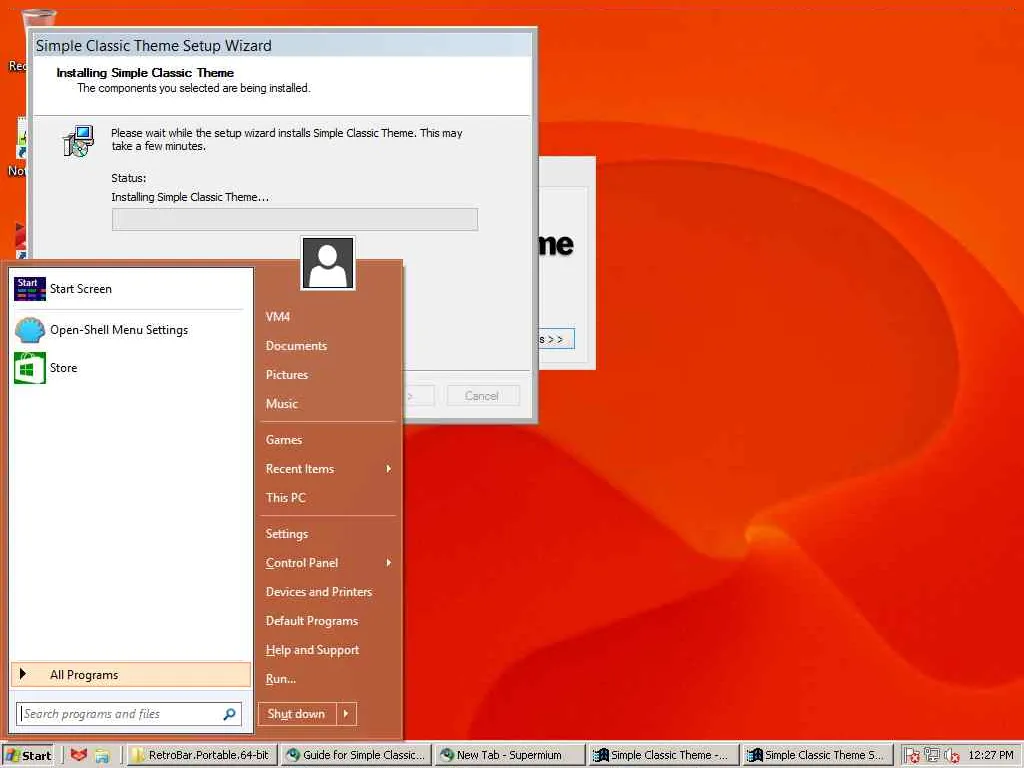This screenshot has width=1024, height=768.
Task: Click the user account picture
Action: click(328, 263)
